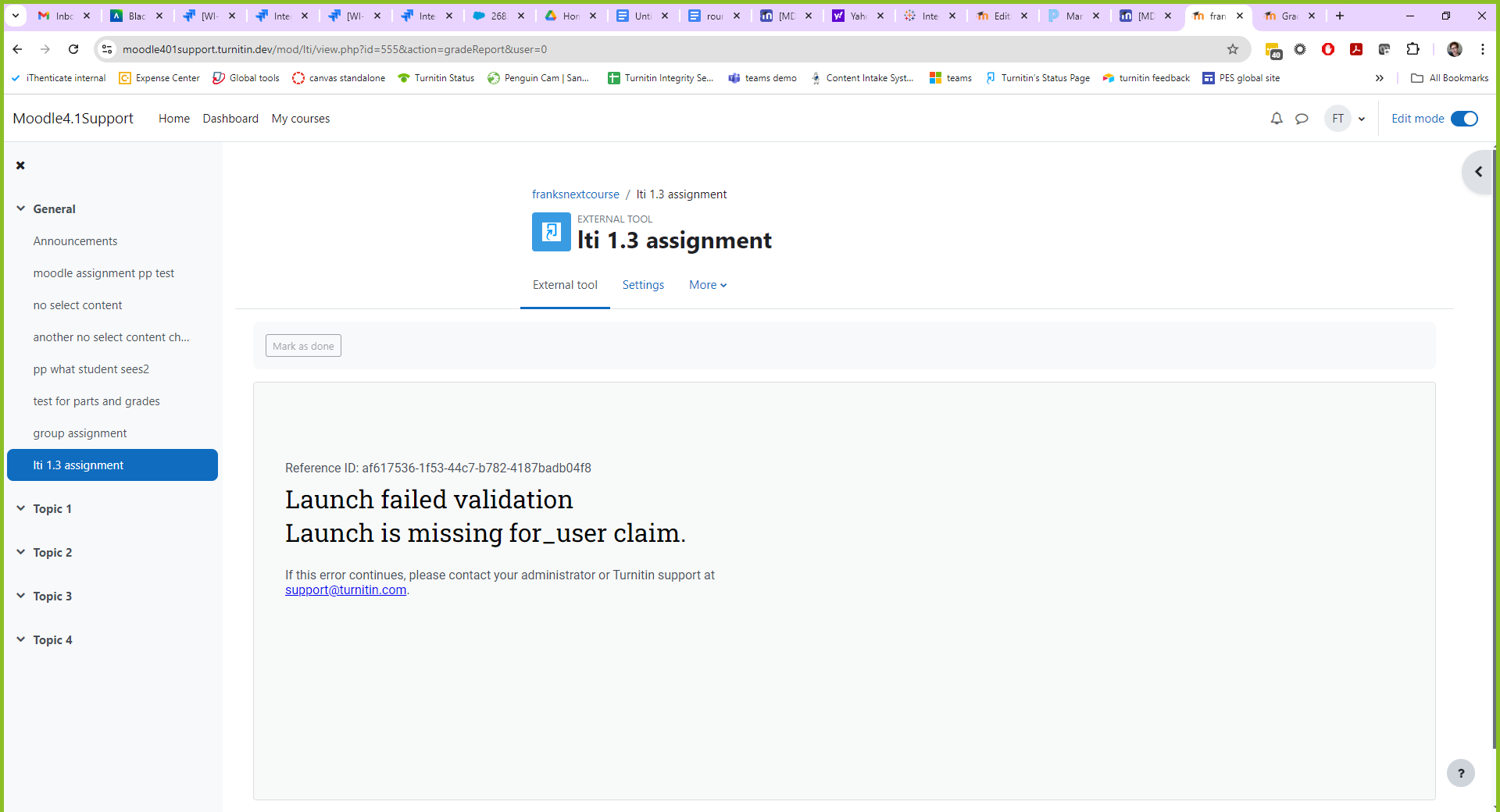
Task: Click the Moodle4.1Support site name
Action: [73, 119]
